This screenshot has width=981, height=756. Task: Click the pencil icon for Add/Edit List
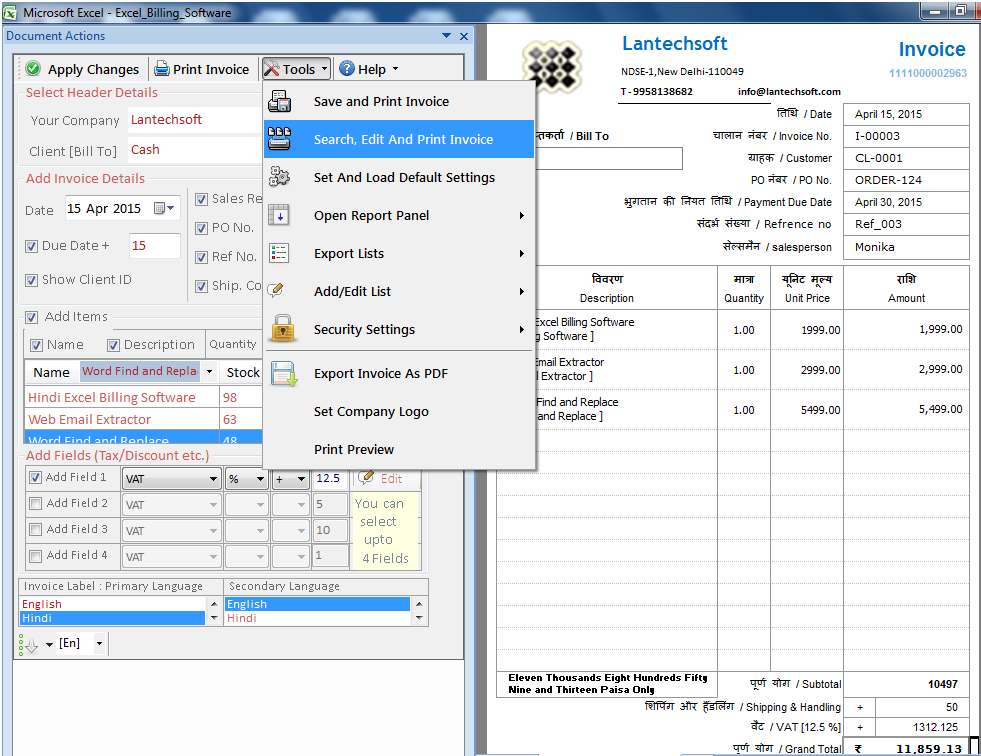click(x=275, y=290)
